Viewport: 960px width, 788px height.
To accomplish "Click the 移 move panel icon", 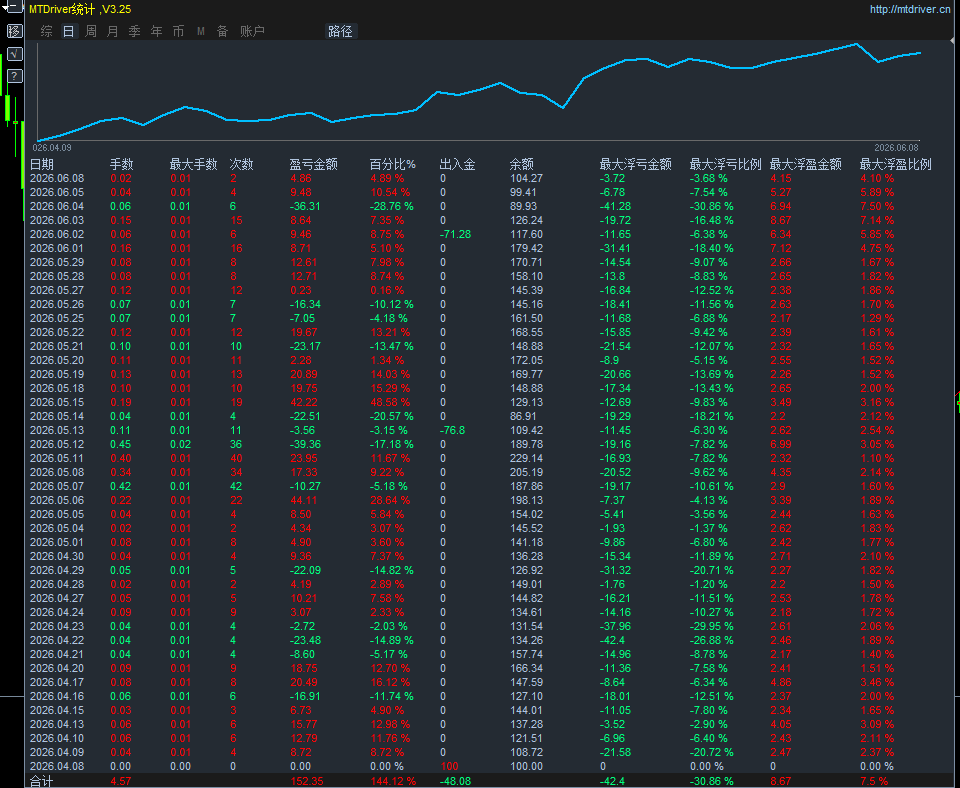I will (14, 31).
